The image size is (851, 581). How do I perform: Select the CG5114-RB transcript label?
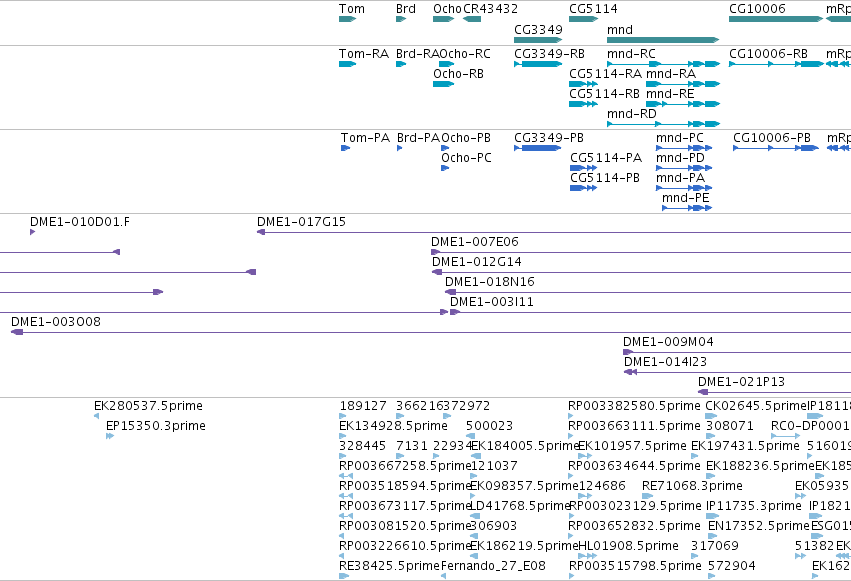605,94
